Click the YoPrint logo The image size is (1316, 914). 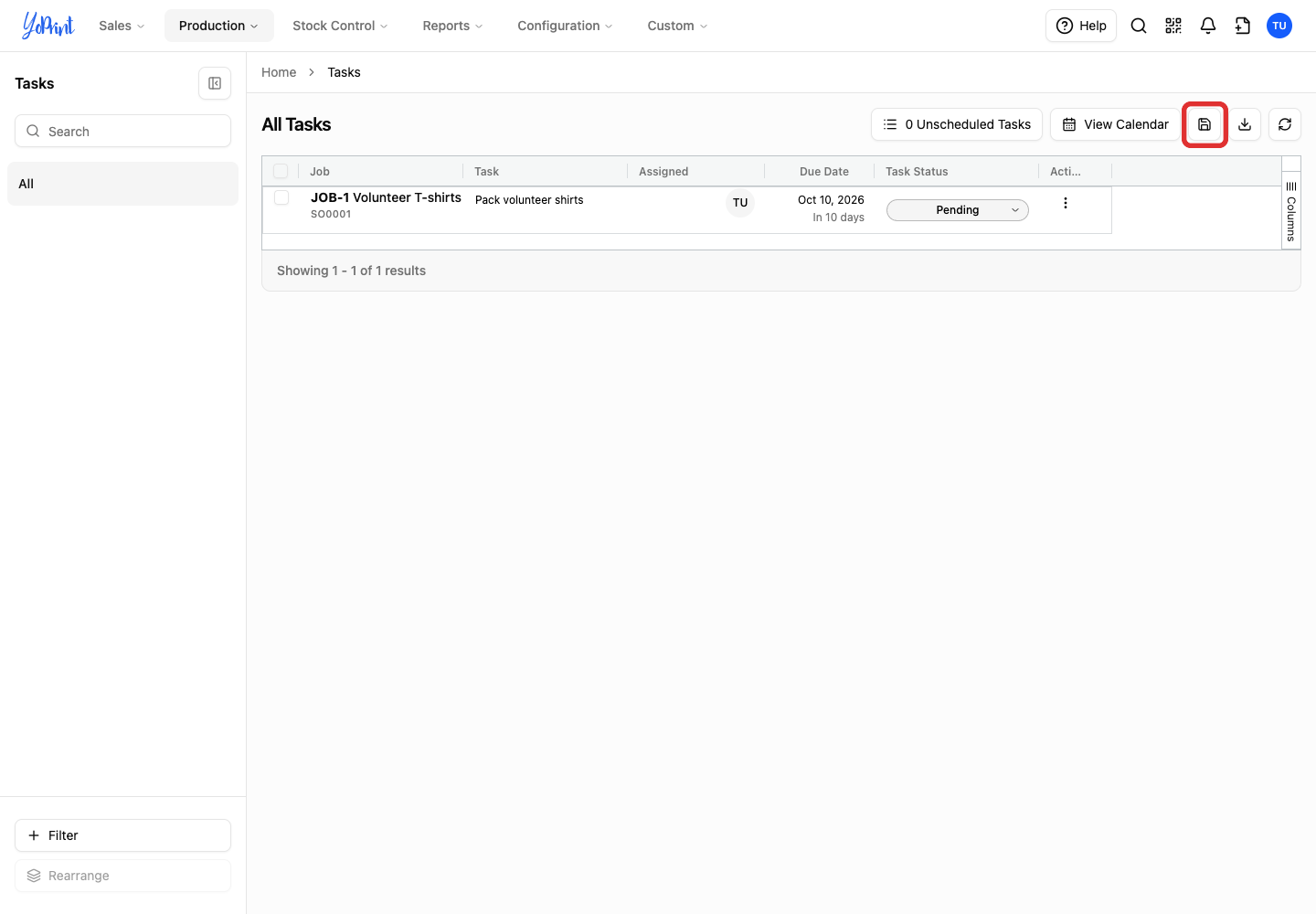pos(48,26)
